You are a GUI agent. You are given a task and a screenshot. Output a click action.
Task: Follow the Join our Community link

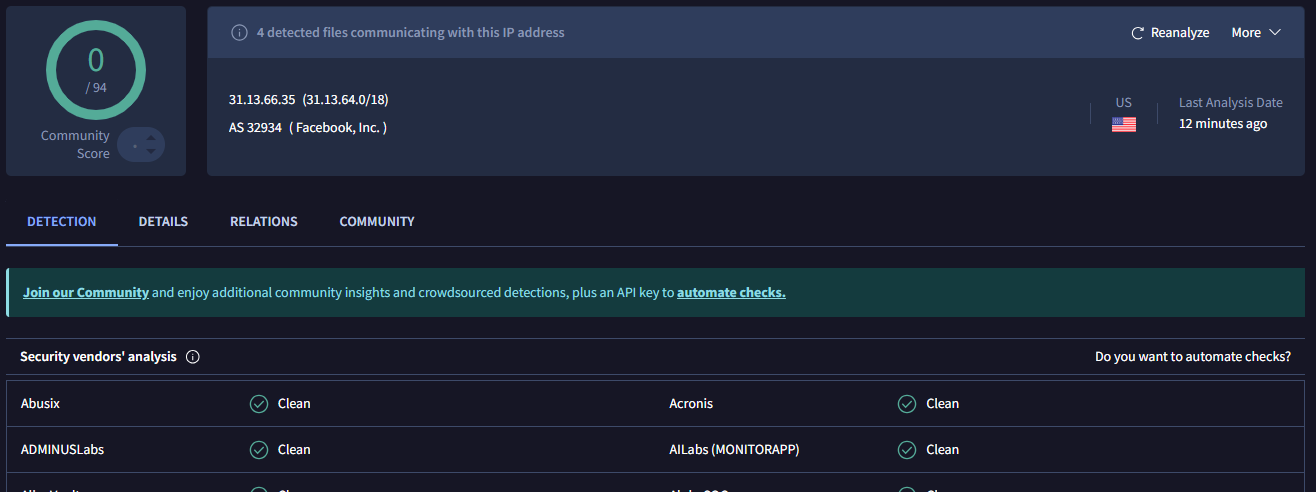pos(86,293)
